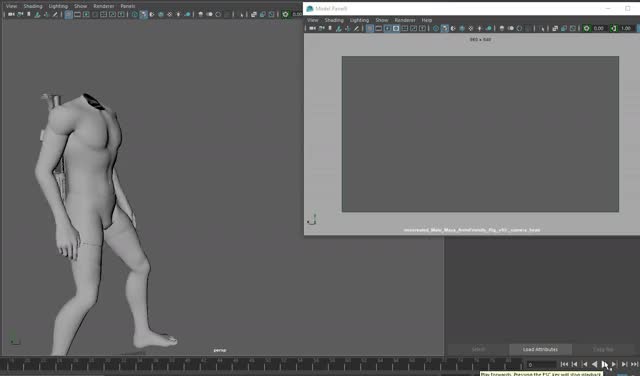The height and width of the screenshot is (376, 640).
Task: Click Smooth Shade All in main viewport toolbar
Action: (143, 14)
